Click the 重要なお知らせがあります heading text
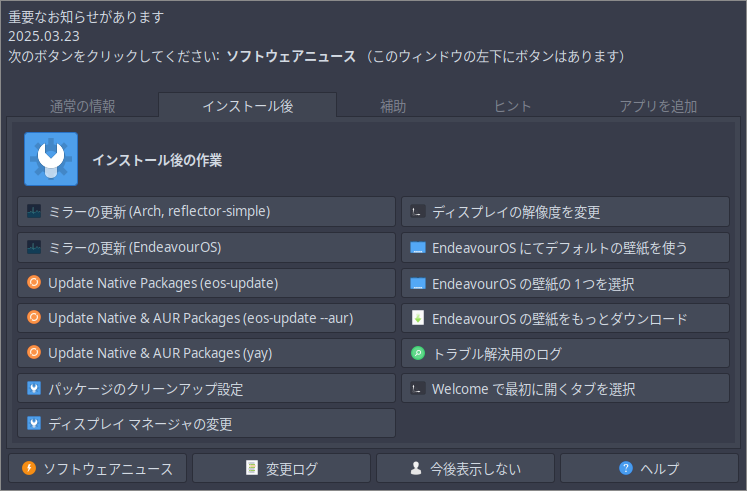Image resolution: width=747 pixels, height=491 pixels. point(86,17)
